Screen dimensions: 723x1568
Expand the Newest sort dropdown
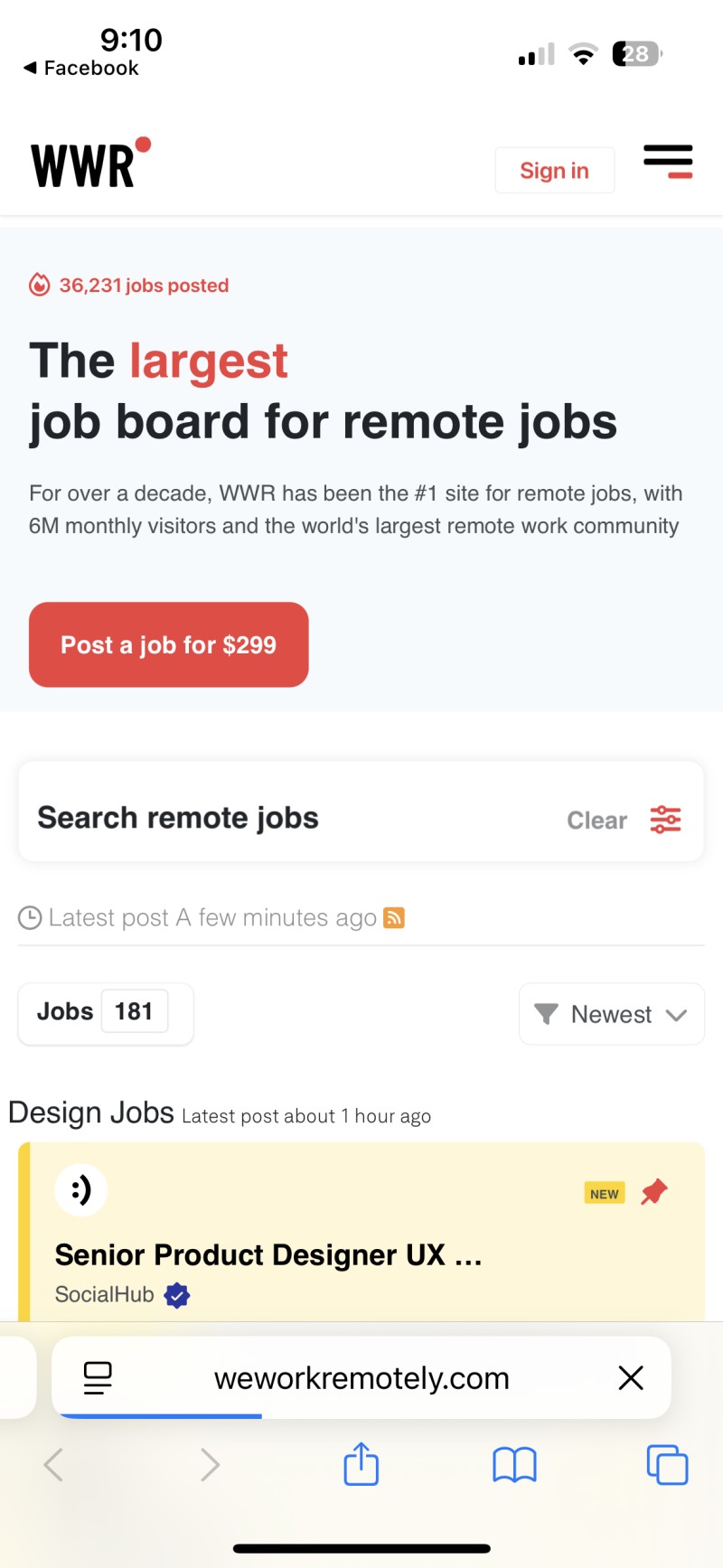pos(612,1014)
